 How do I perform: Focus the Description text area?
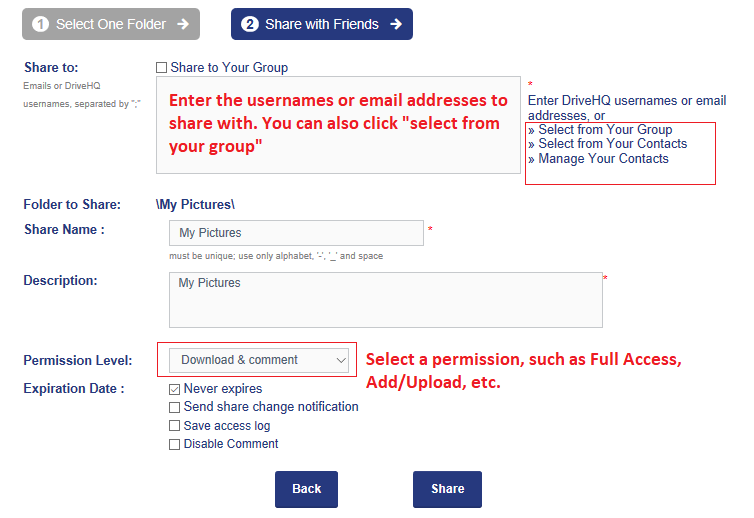[x=385, y=300]
